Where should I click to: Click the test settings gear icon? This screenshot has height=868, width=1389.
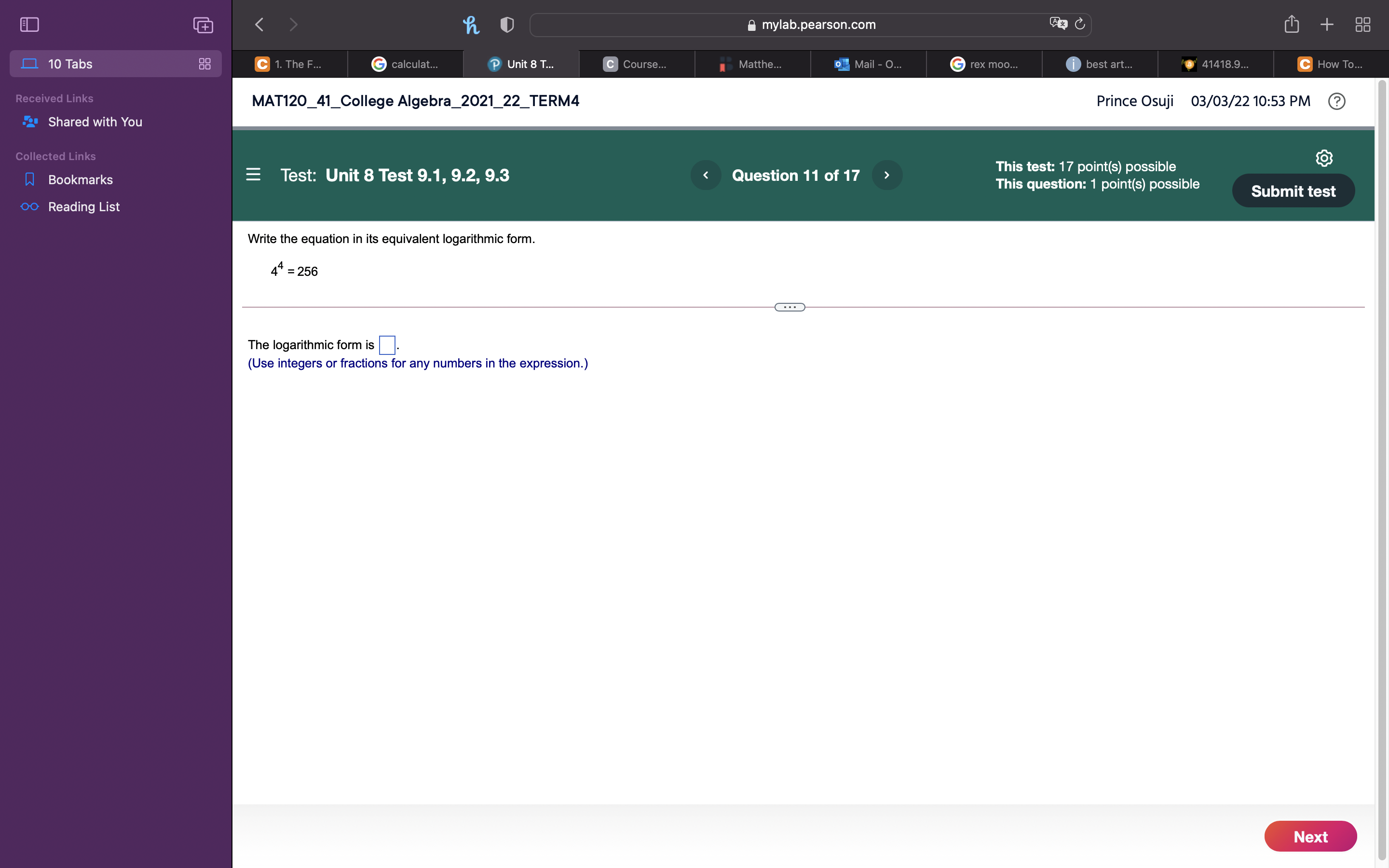click(1322, 158)
